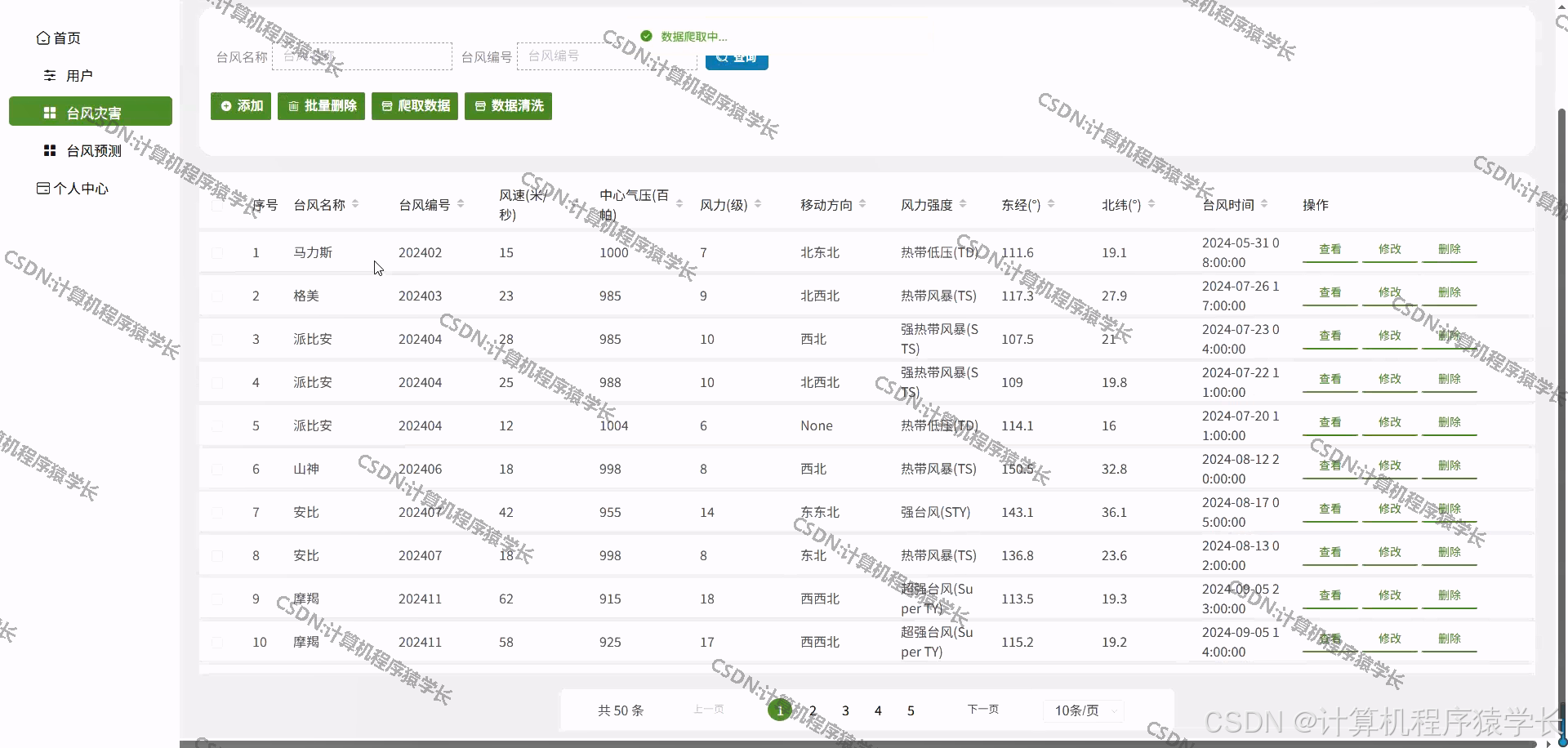This screenshot has height=748, width=1568.
Task: Tick the checkbox for row 5 派比安
Action: point(217,426)
